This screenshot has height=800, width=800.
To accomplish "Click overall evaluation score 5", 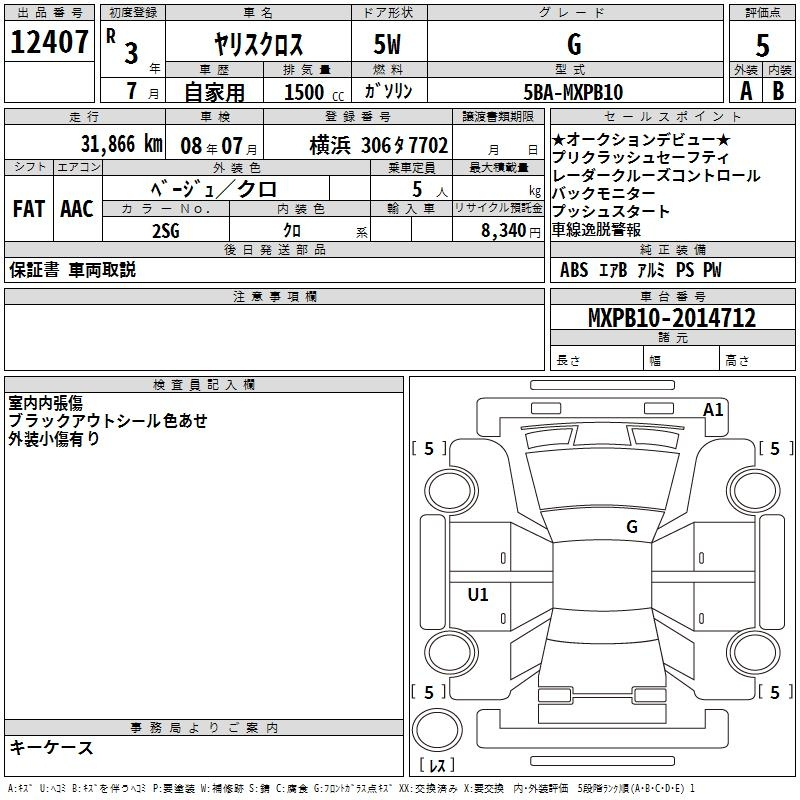I will pyautogui.click(x=762, y=46).
